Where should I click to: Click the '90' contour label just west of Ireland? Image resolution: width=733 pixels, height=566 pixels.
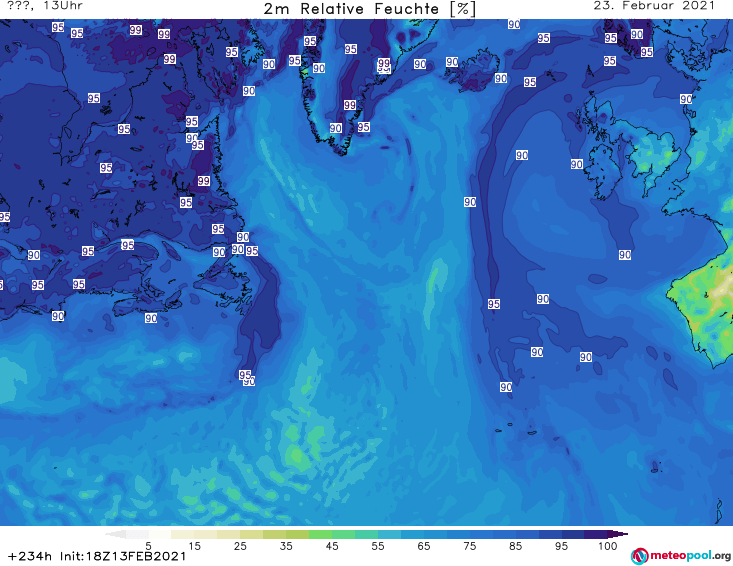[x=576, y=164]
